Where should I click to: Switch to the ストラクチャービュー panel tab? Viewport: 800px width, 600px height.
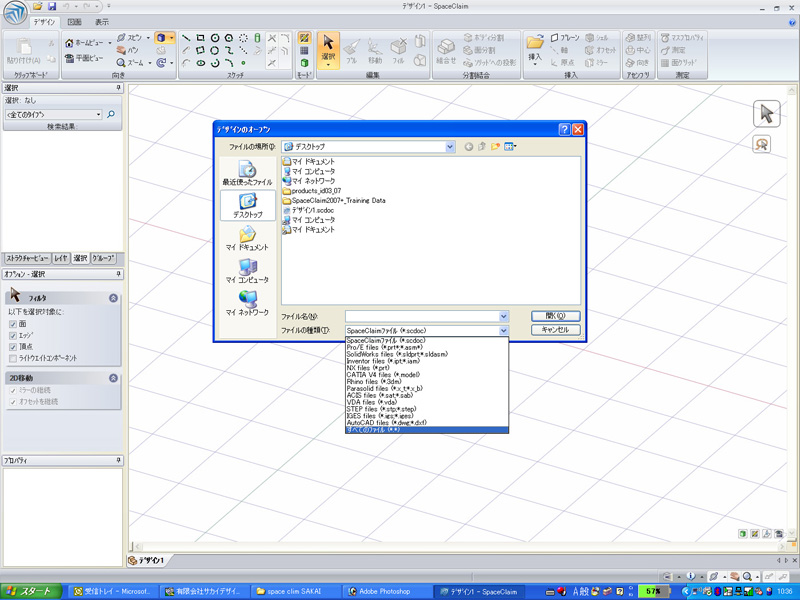(x=27, y=257)
